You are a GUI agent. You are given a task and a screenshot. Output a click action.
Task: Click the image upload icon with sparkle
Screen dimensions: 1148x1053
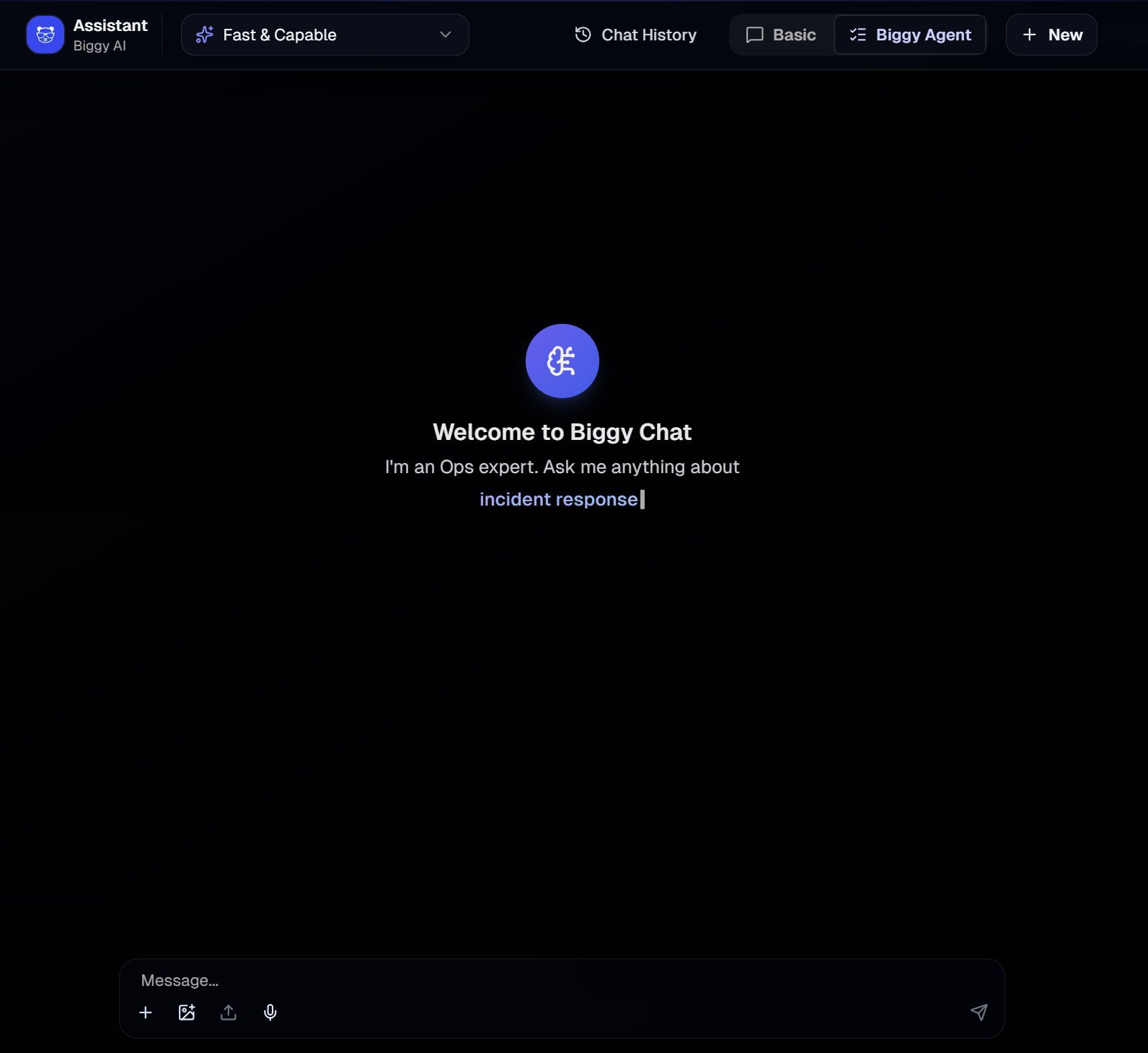[x=187, y=1013]
